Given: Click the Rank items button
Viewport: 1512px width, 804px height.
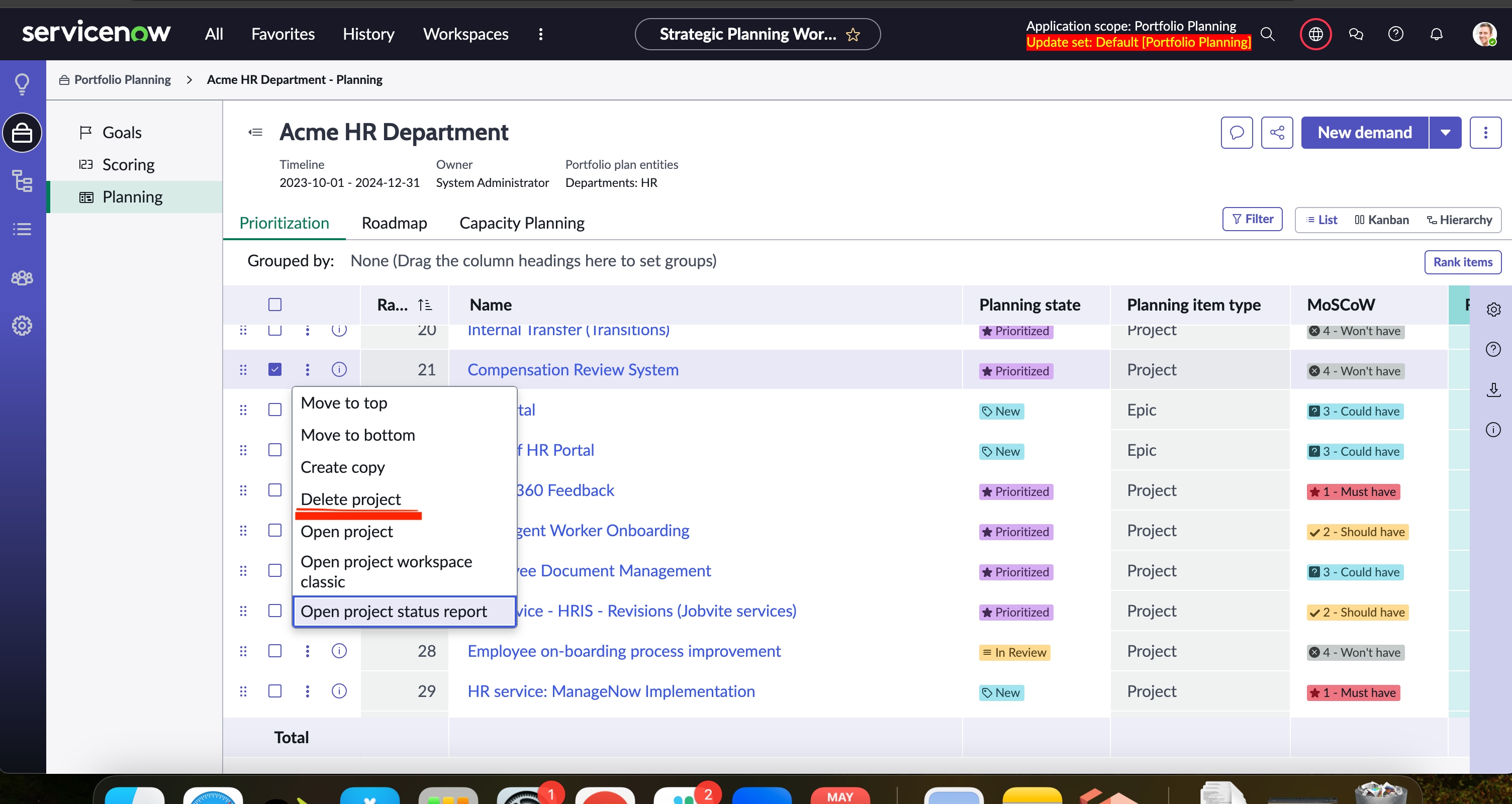Looking at the screenshot, I should pos(1462,262).
